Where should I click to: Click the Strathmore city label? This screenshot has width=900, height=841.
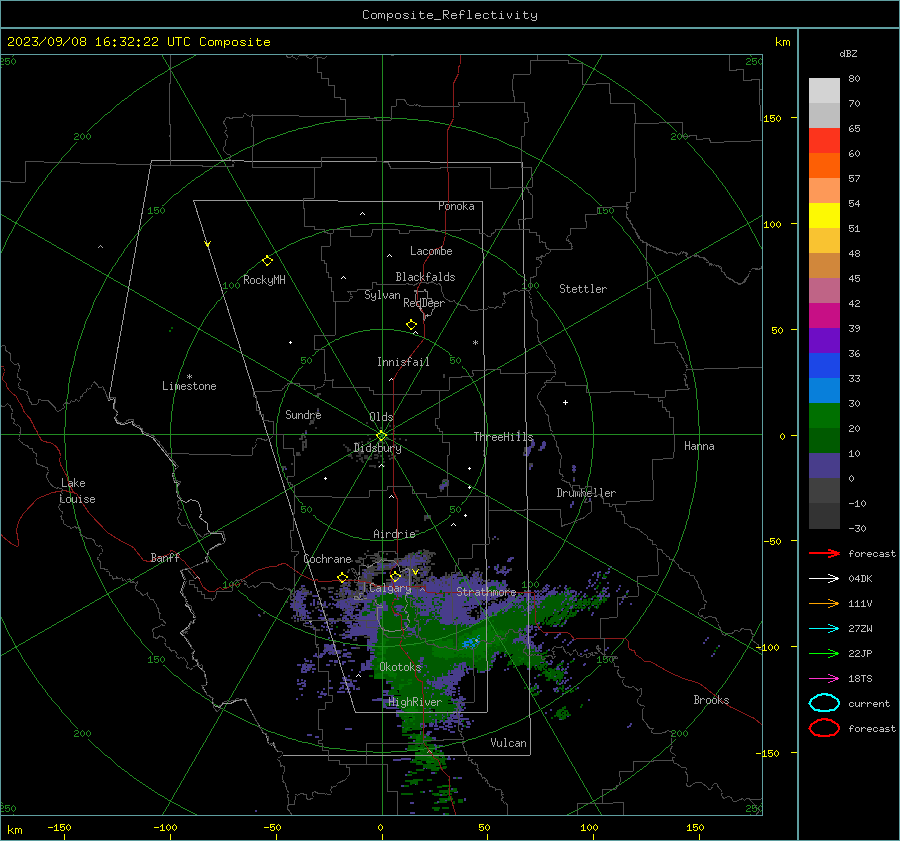coord(486,591)
